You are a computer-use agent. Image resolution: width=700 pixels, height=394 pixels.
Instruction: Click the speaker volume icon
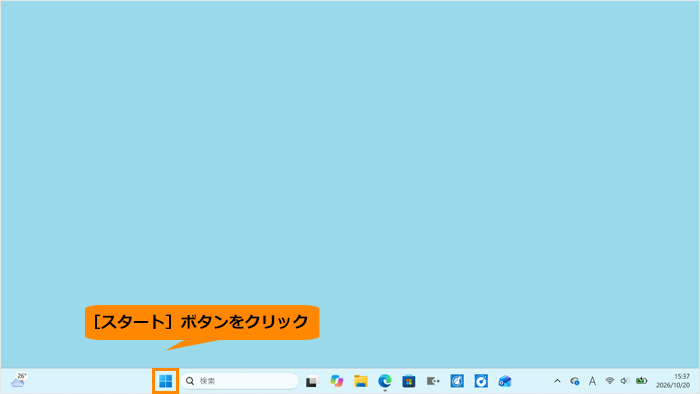(625, 381)
